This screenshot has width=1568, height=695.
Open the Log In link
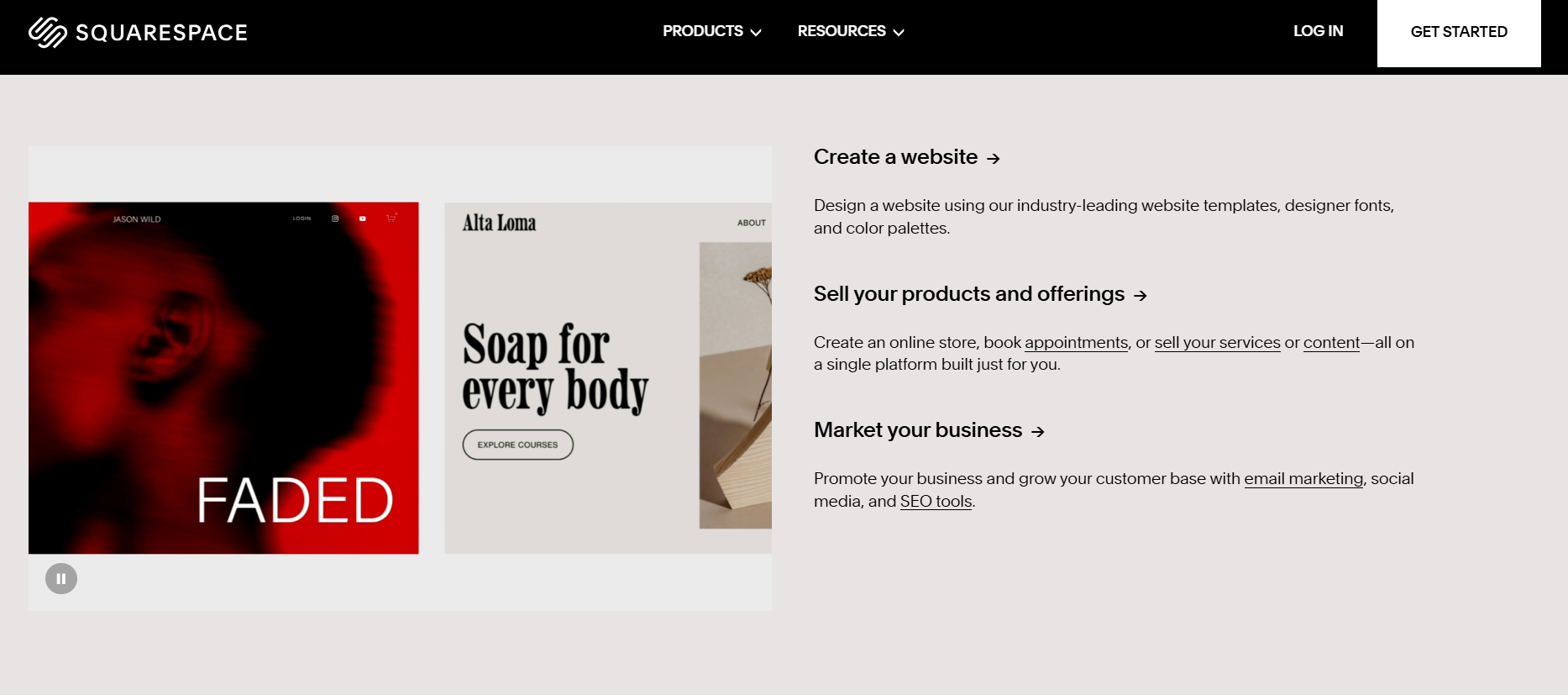coord(1318,31)
